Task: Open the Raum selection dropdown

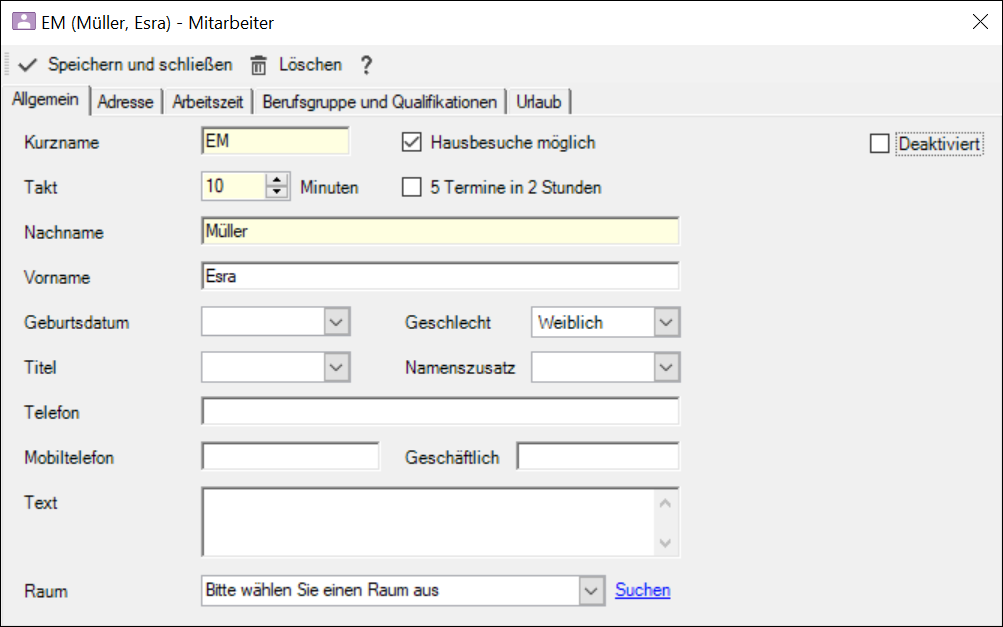Action: (x=592, y=590)
